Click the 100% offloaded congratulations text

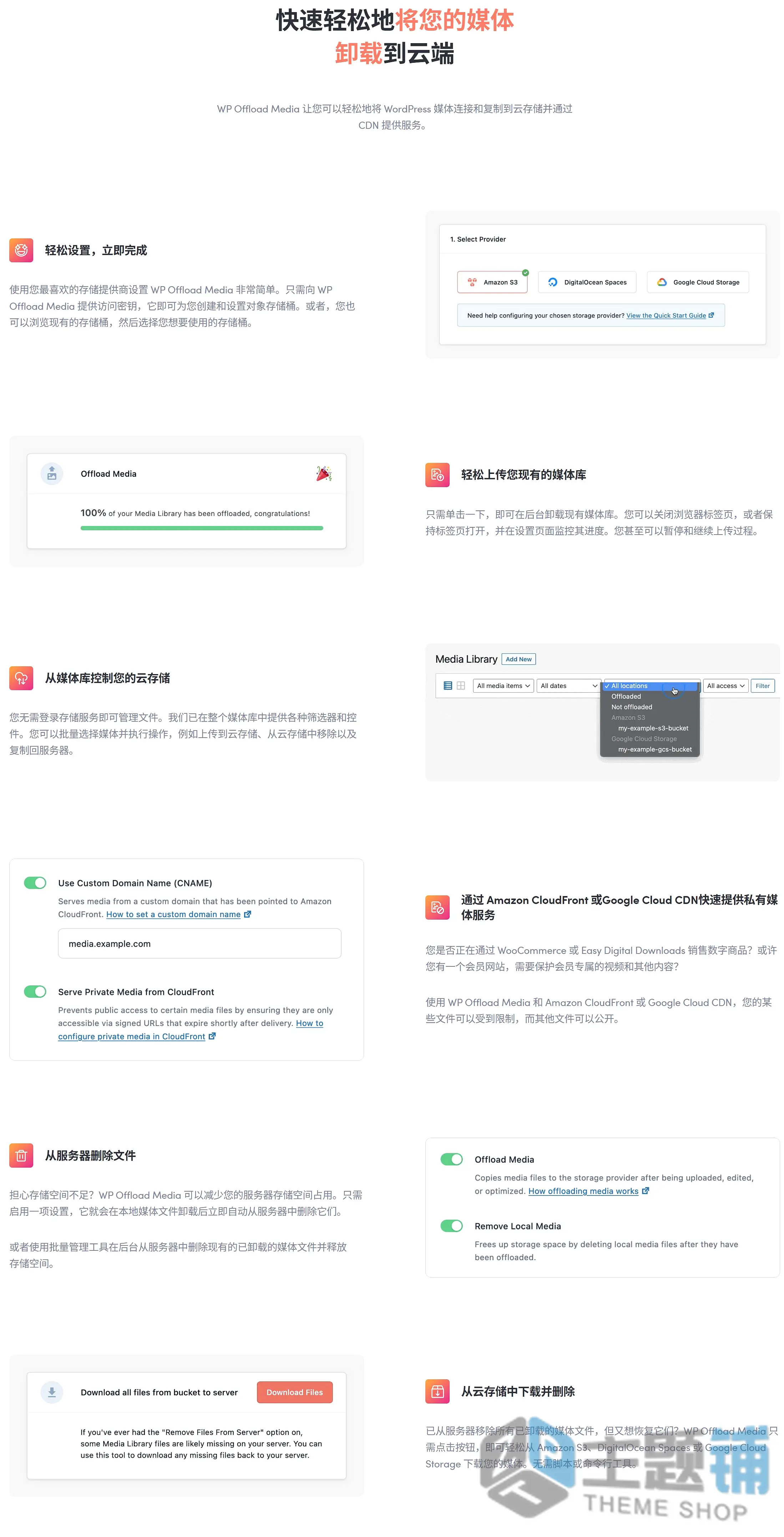(195, 513)
